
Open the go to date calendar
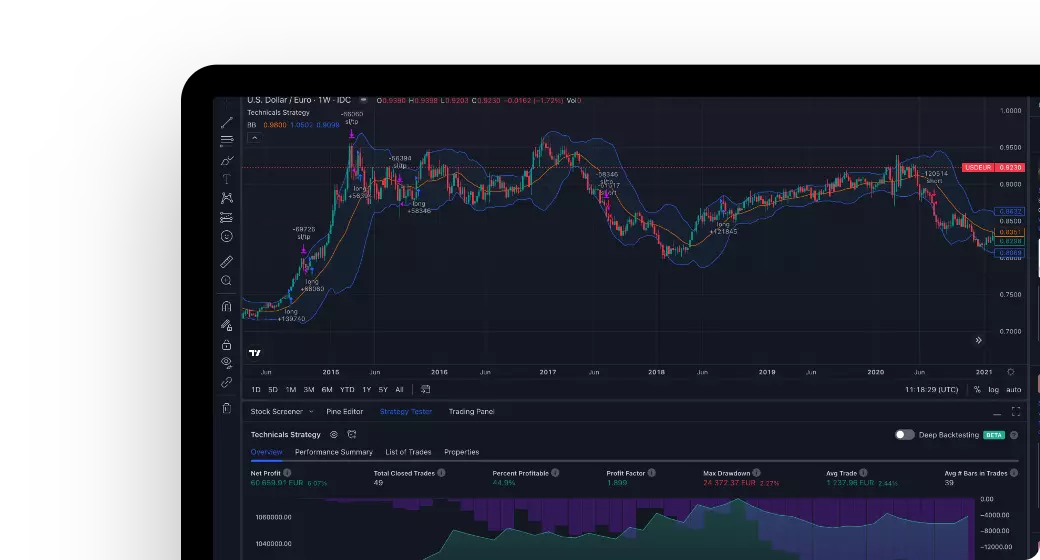425,390
